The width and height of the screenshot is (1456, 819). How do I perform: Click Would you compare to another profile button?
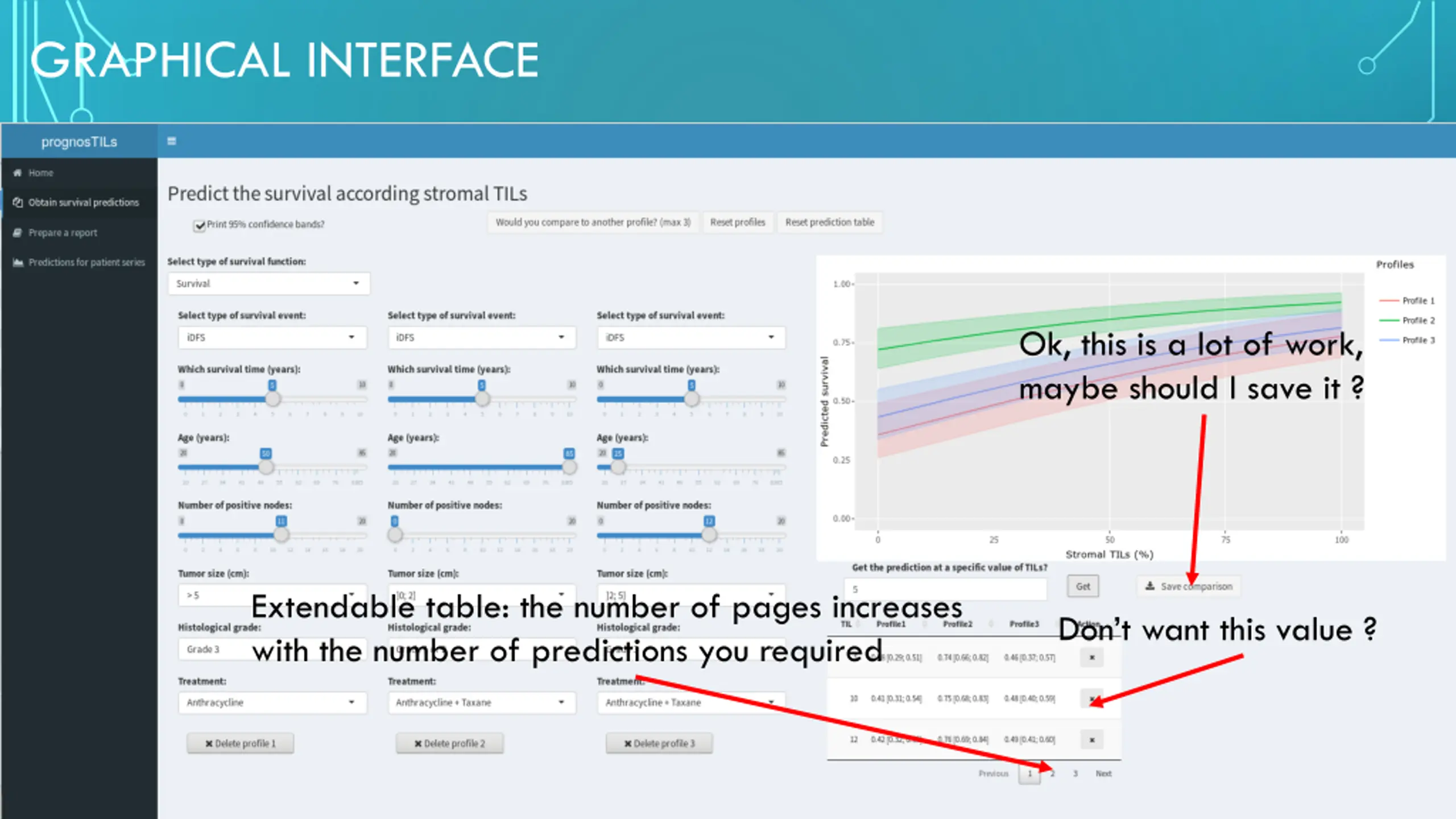pyautogui.click(x=593, y=222)
